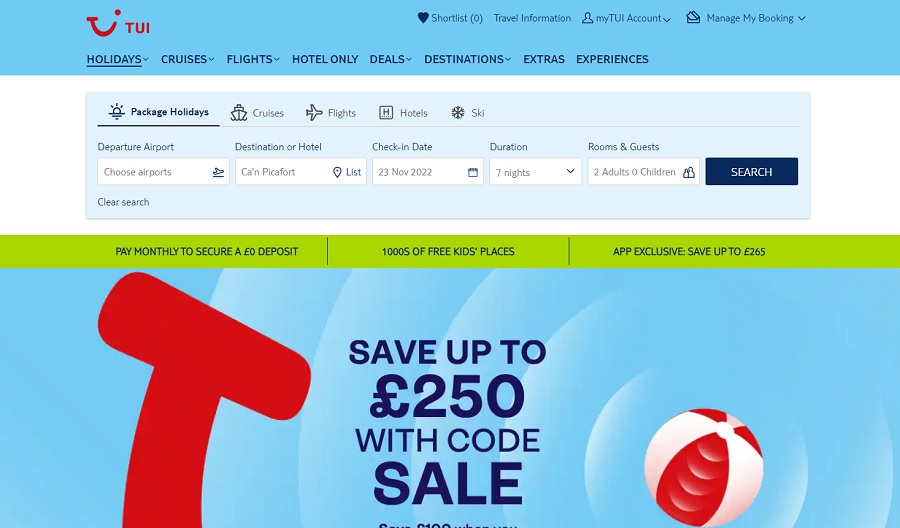Viewport: 900px width, 528px height.
Task: Open the Travel Information link
Action: click(532, 18)
